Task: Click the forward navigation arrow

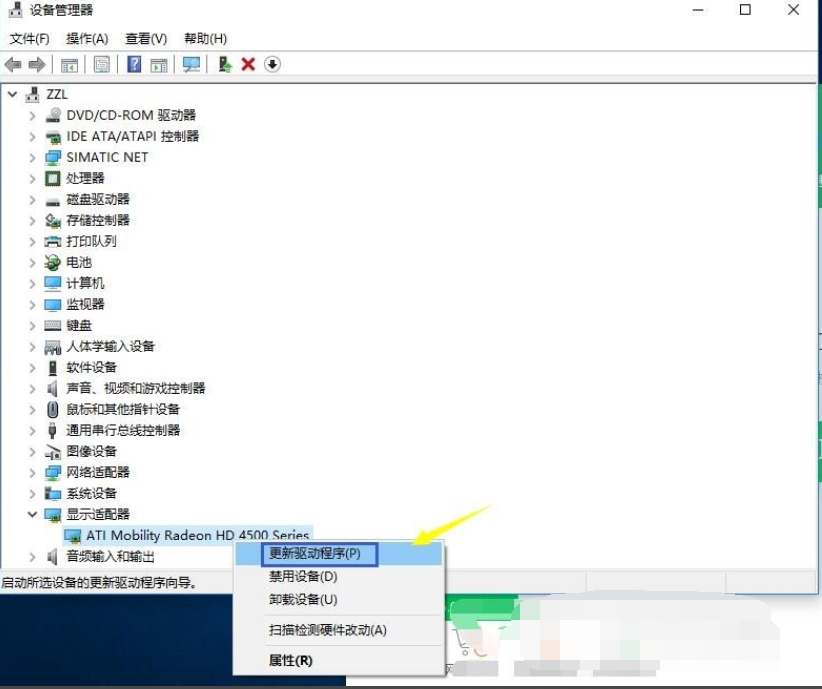Action: [x=37, y=64]
